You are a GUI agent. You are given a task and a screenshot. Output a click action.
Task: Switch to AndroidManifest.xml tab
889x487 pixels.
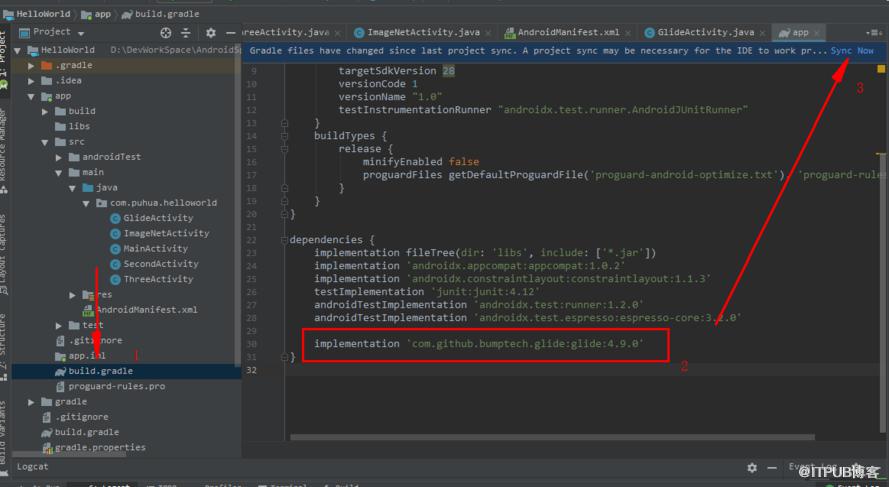pyautogui.click(x=568, y=32)
